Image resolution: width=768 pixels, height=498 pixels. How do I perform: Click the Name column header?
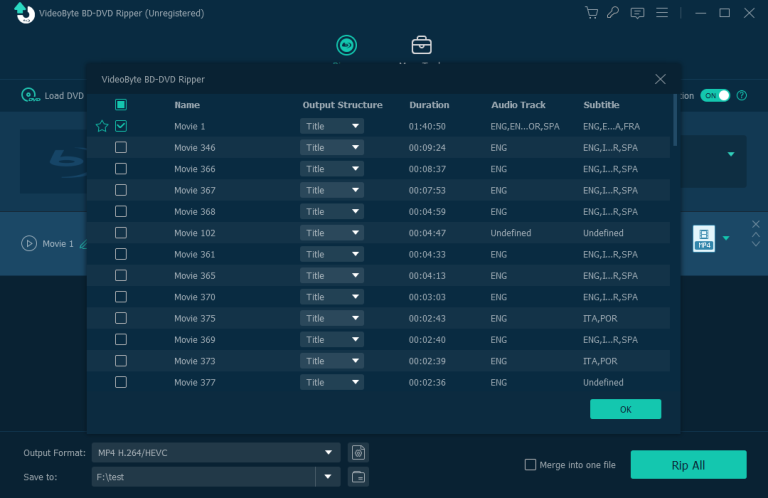click(x=187, y=105)
